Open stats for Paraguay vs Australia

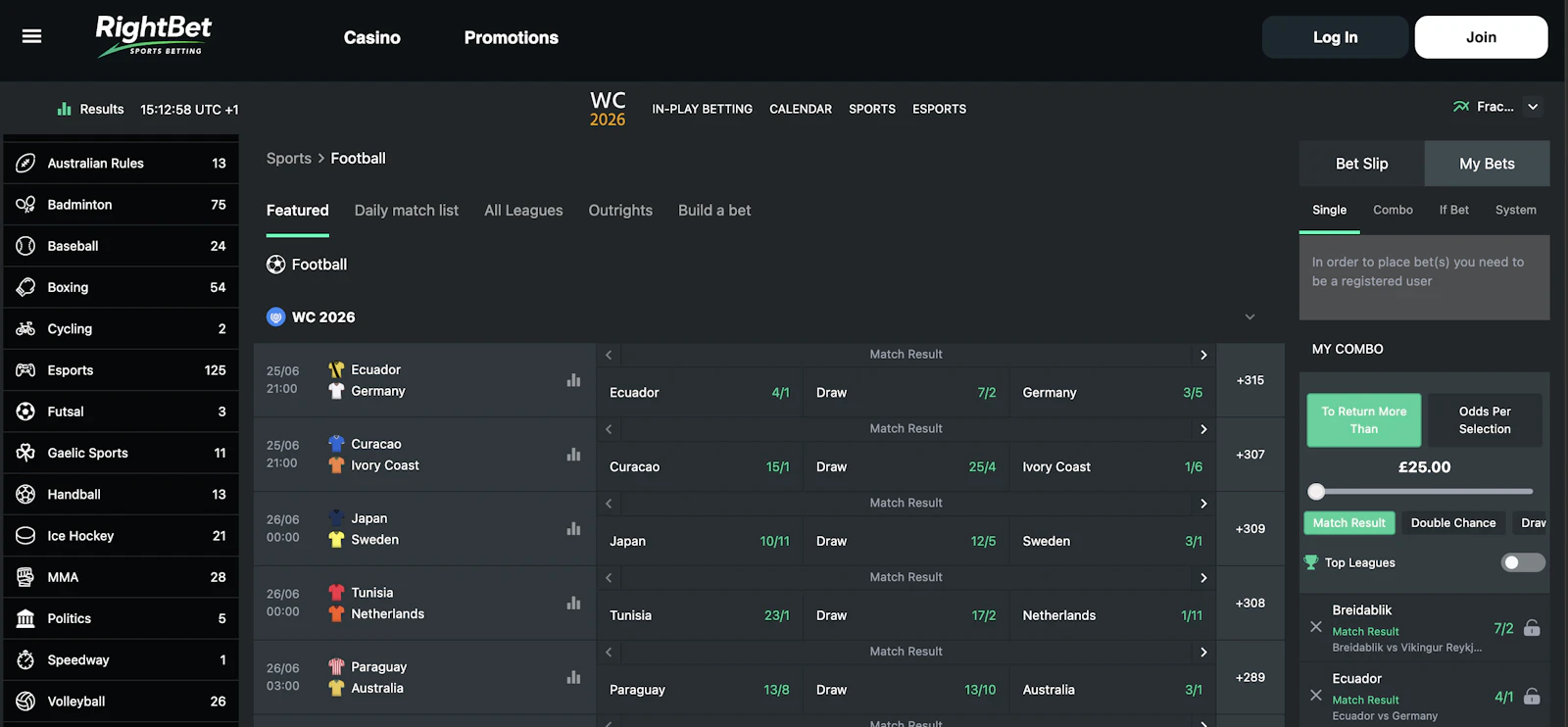click(573, 677)
